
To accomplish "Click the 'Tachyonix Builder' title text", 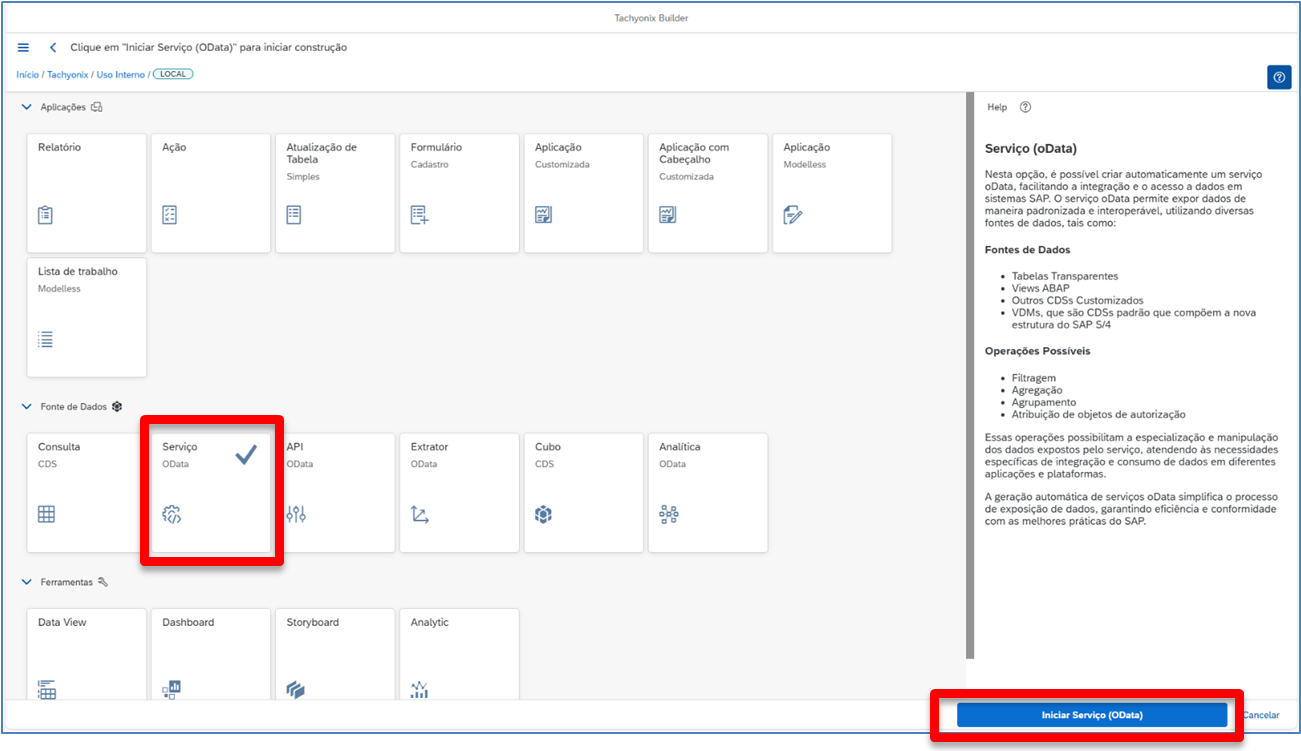I will [651, 18].
